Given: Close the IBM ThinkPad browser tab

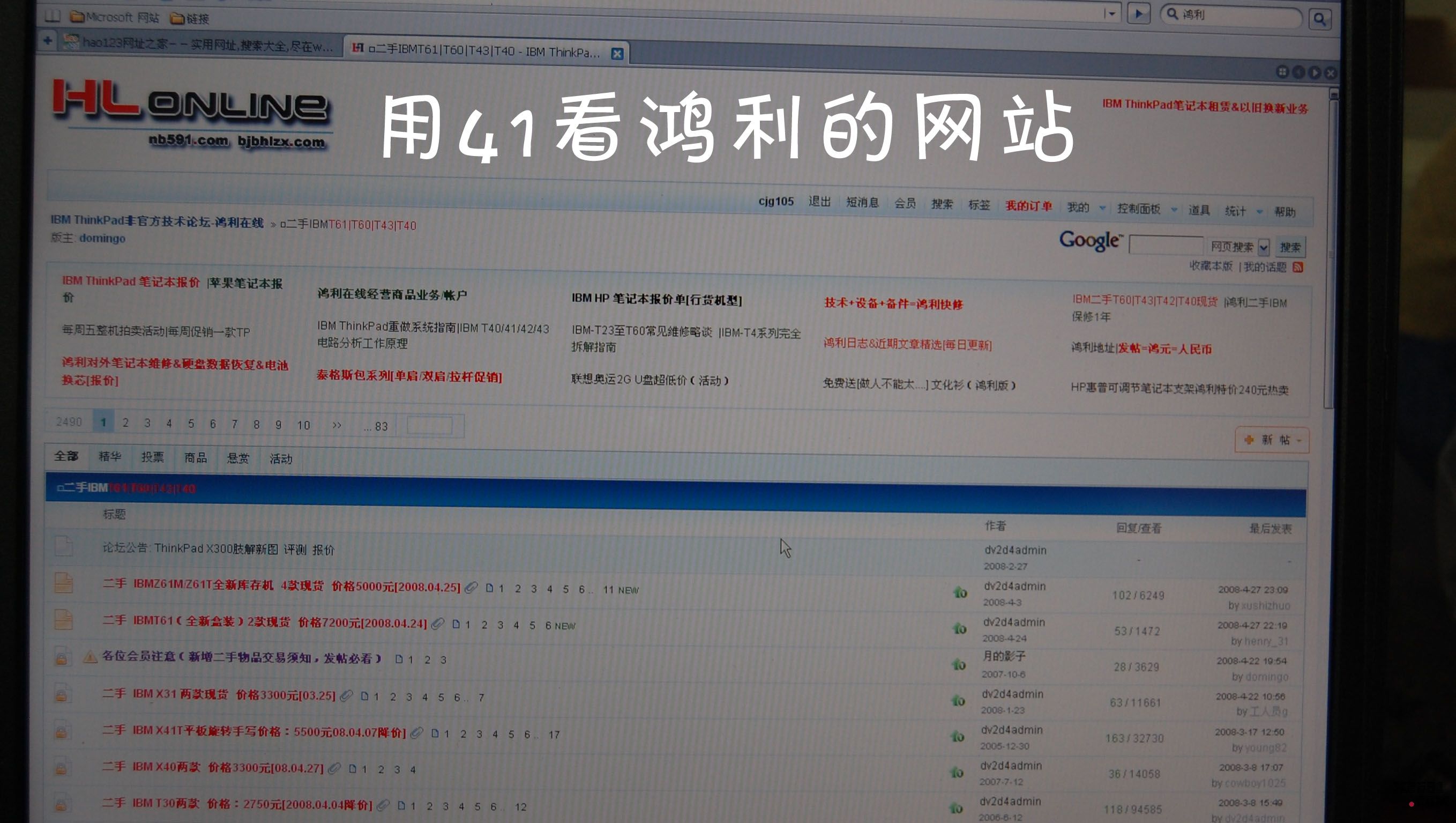Looking at the screenshot, I should click(x=617, y=53).
